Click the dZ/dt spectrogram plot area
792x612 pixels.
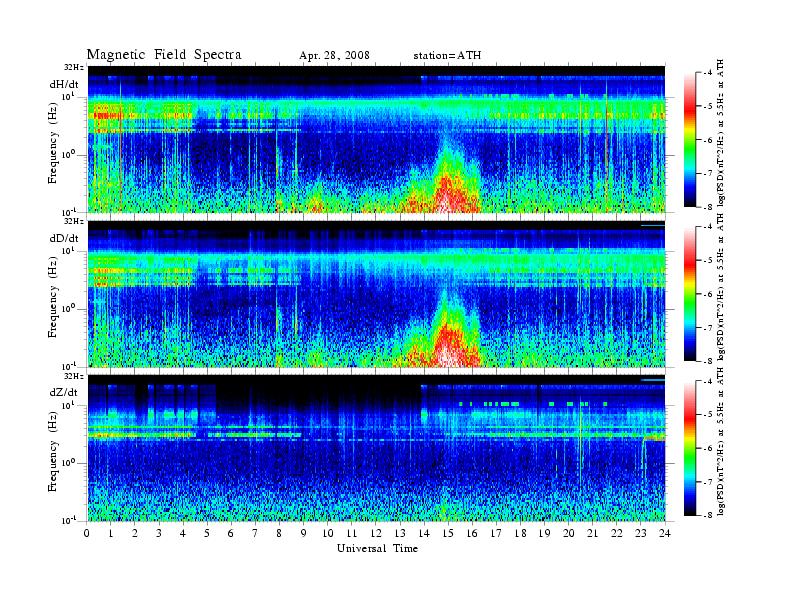pyautogui.click(x=376, y=448)
